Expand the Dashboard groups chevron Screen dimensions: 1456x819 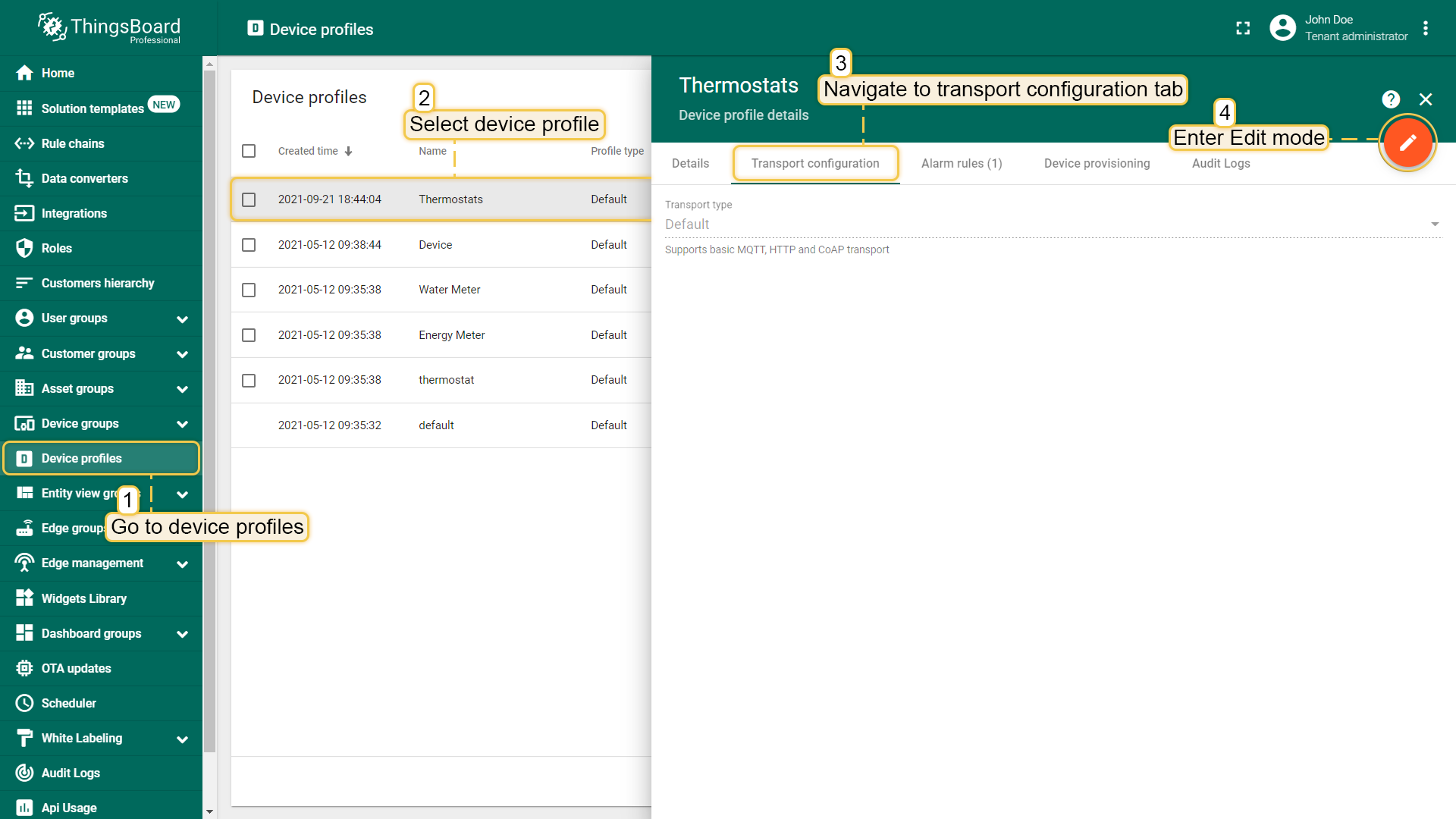[x=182, y=634]
